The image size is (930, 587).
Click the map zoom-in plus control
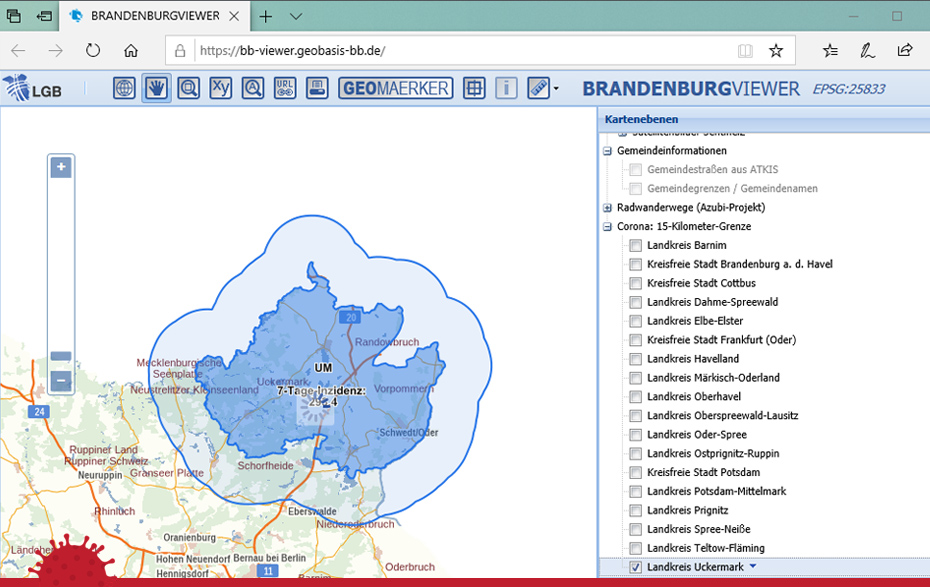[61, 166]
